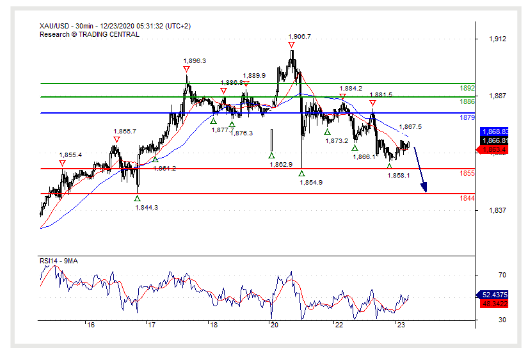Image resolution: width=525 pixels, height=360 pixels.
Task: Click red triangle marker under 1,884.2
Action: coord(343,97)
